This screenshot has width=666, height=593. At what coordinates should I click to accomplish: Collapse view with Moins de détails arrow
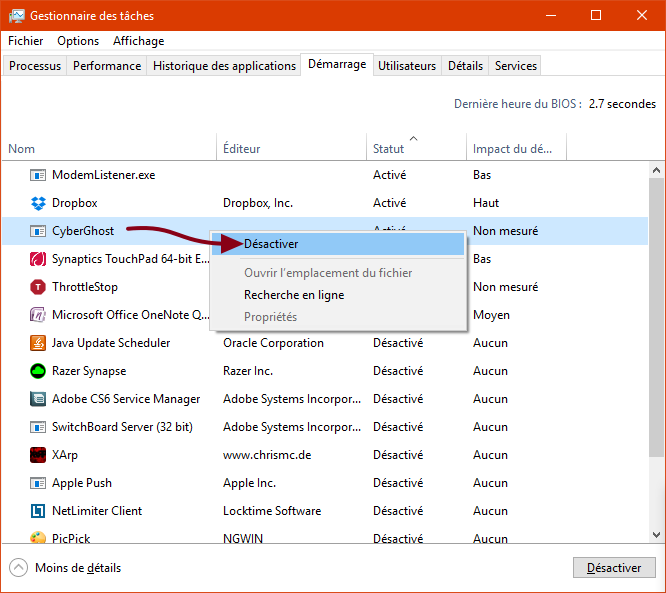tap(18, 568)
